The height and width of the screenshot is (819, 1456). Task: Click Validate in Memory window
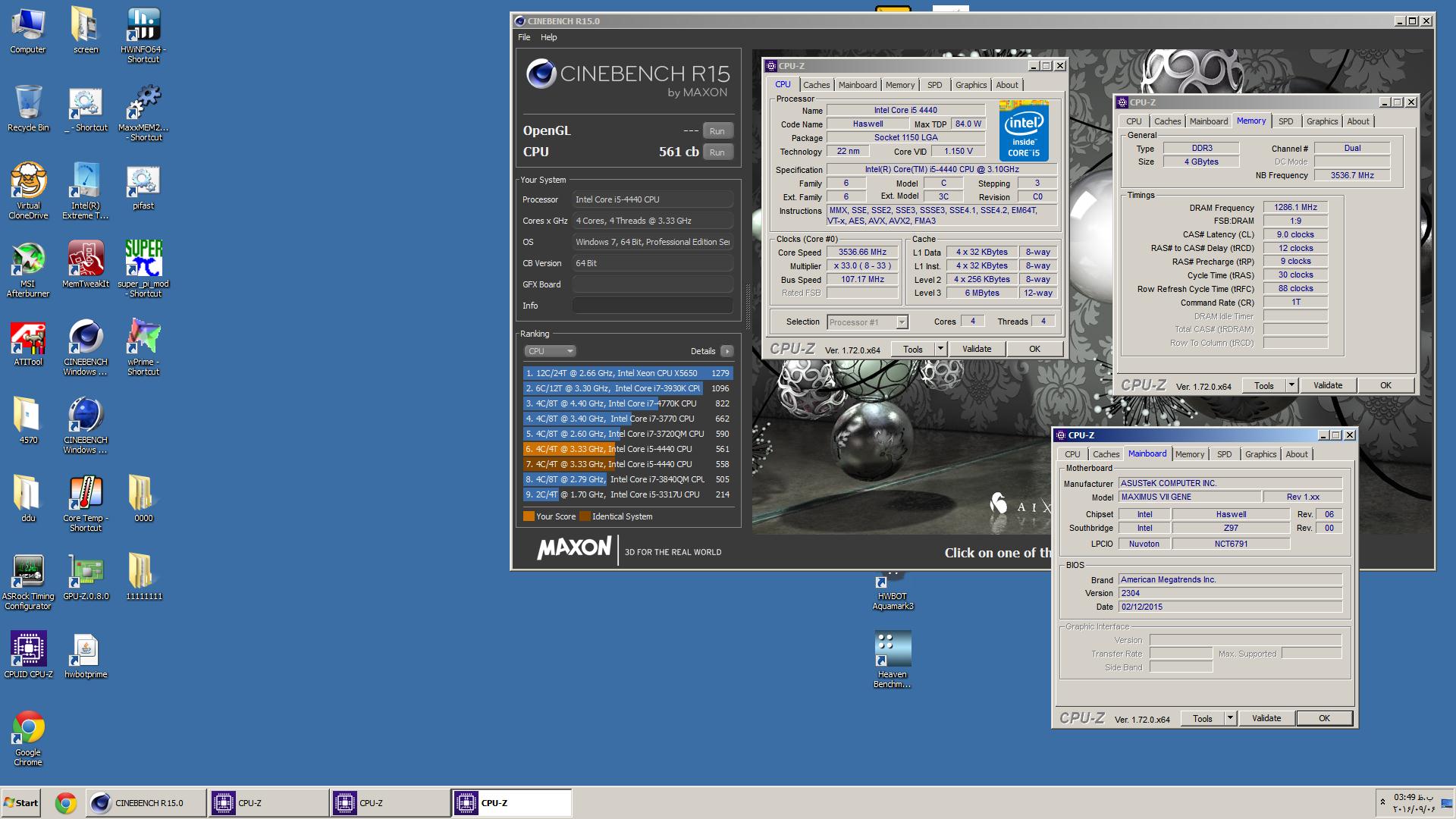pos(1328,385)
